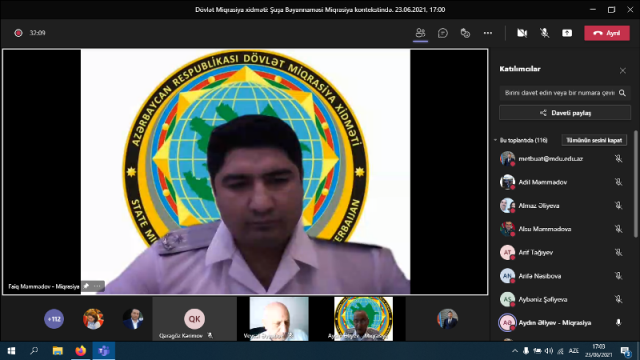This screenshot has width=640, height=360.
Task: Open the +112 overflow participants bubble
Action: [54, 319]
